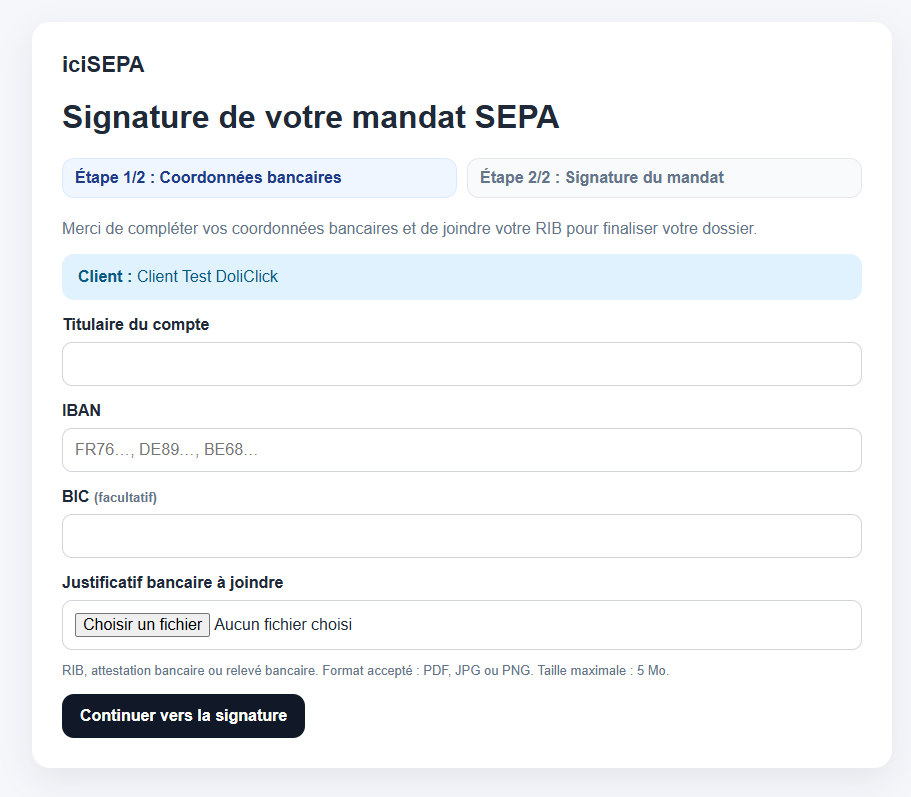Click the Merci de compléter instruction paragraph
The width and height of the screenshot is (911, 797).
point(410,229)
